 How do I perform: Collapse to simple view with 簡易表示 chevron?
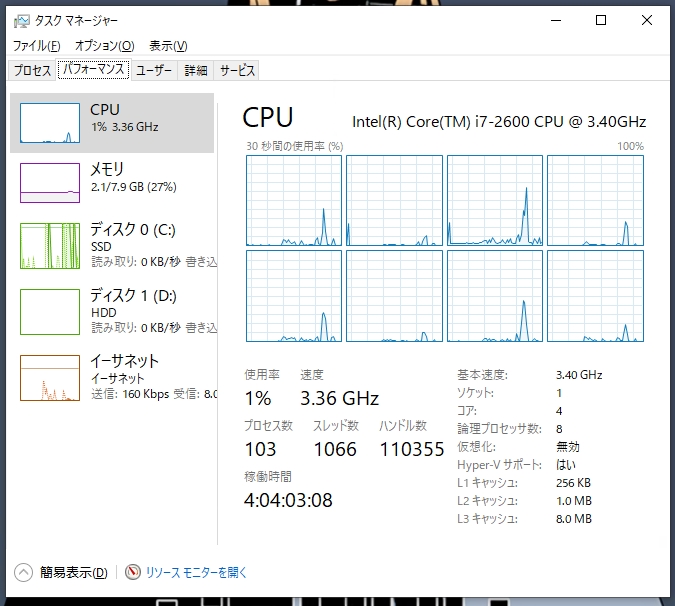point(23,572)
